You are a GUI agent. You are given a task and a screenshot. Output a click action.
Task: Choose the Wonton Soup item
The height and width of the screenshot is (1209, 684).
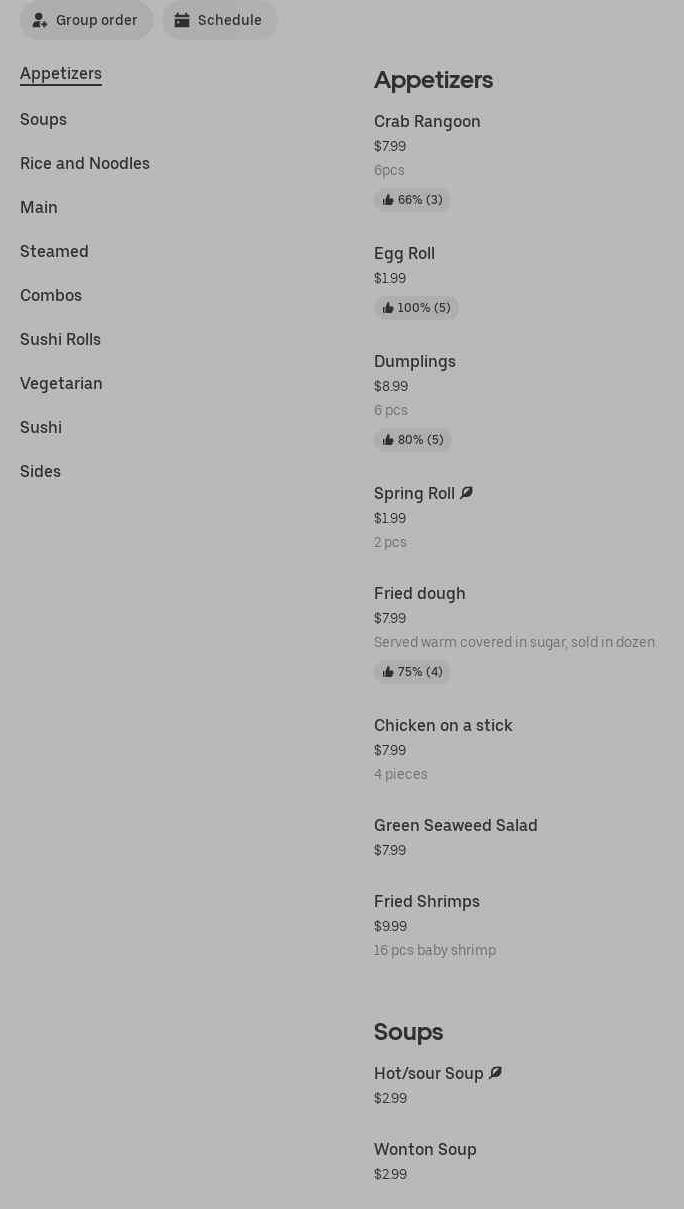click(425, 1149)
